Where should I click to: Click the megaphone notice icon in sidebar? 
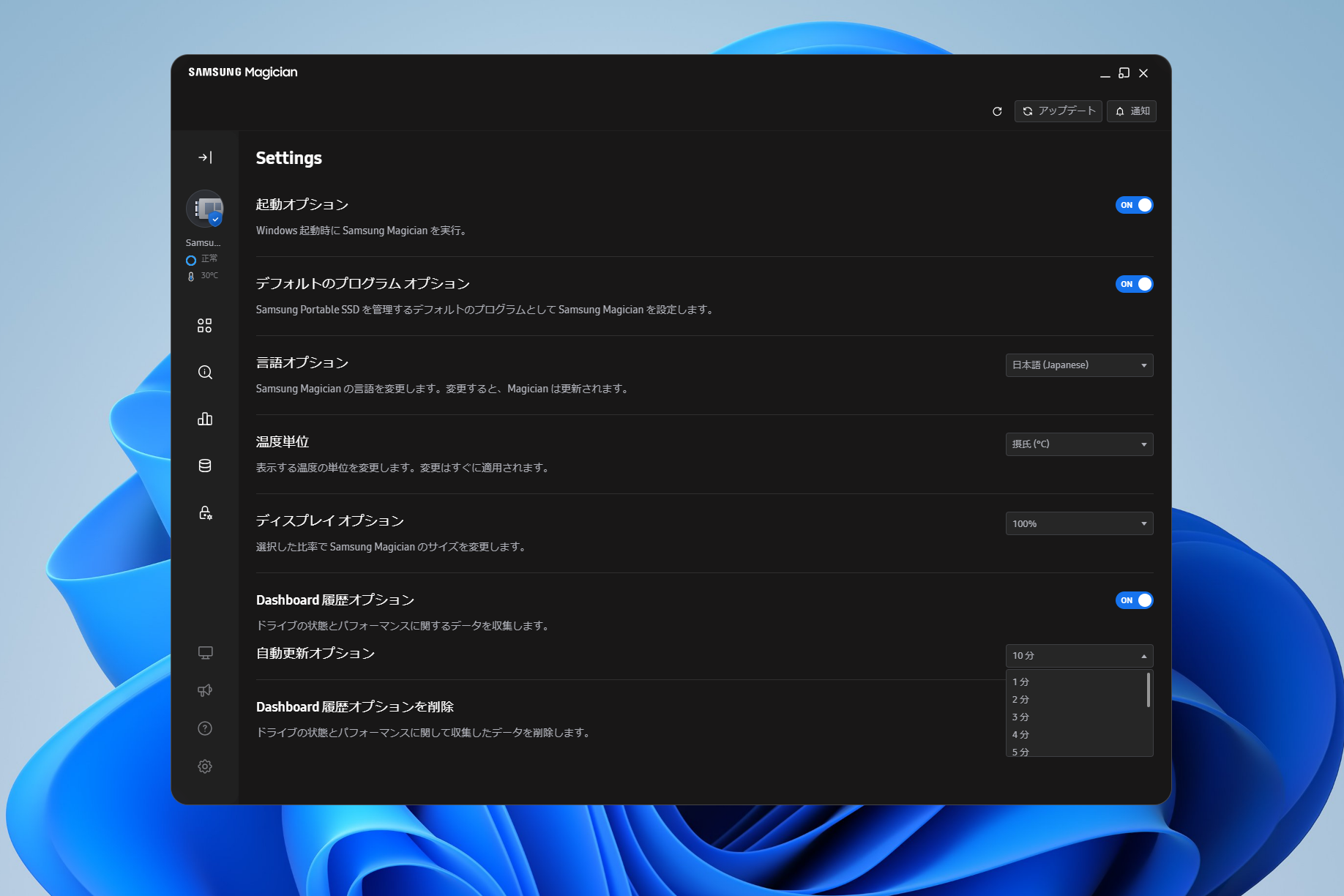(x=205, y=690)
